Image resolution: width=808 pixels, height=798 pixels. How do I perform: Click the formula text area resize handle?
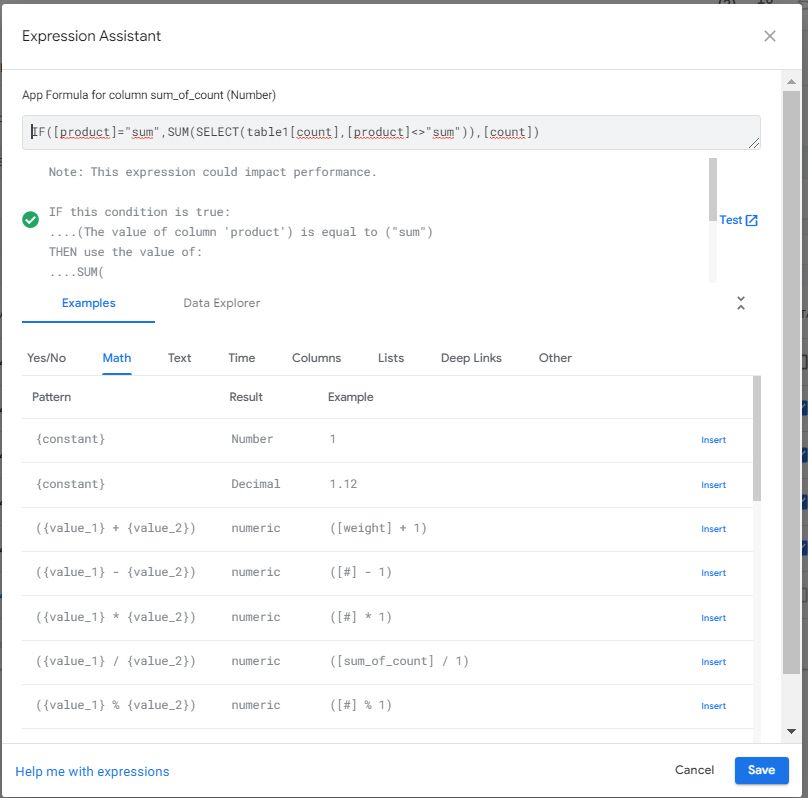754,144
